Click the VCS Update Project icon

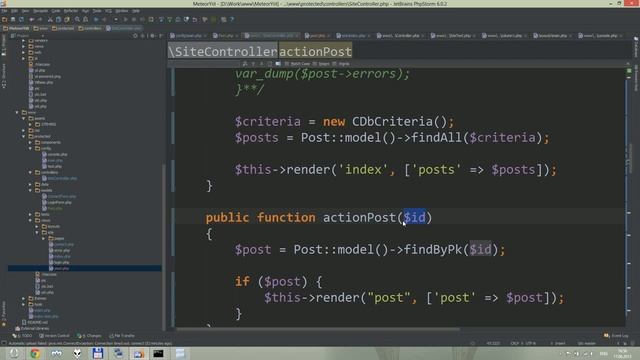click(x=161, y=19)
